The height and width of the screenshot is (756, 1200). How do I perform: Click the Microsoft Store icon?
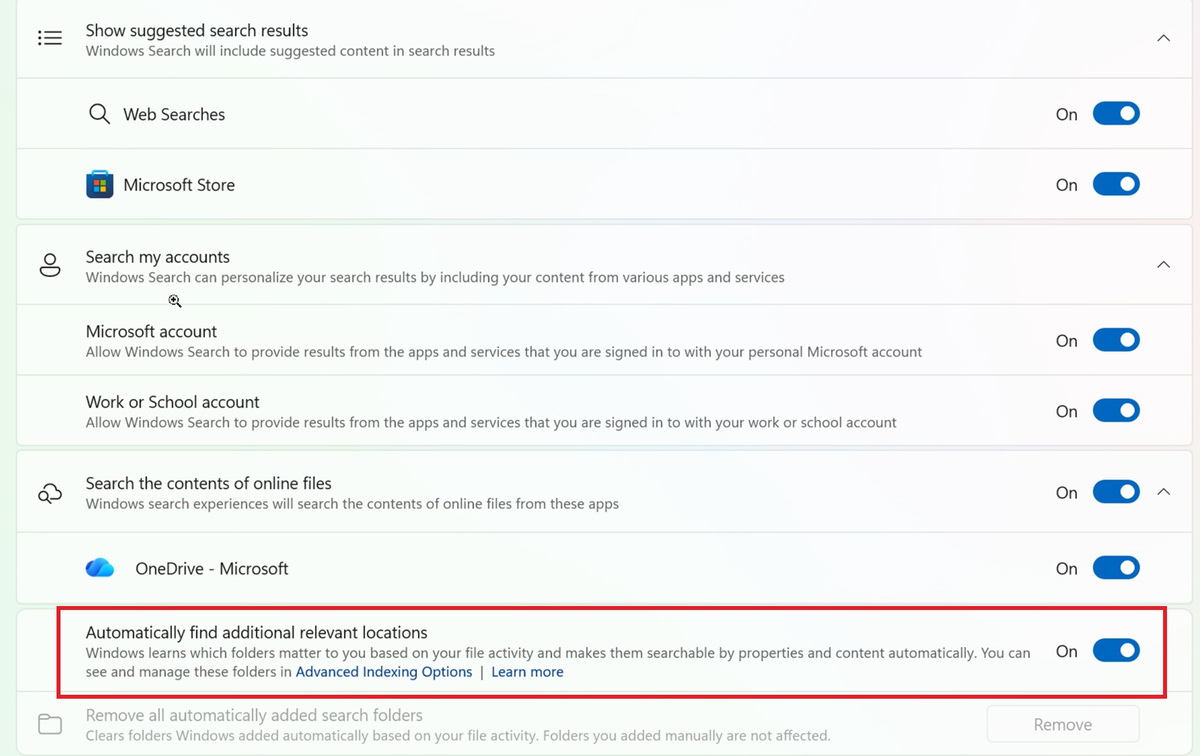point(99,185)
